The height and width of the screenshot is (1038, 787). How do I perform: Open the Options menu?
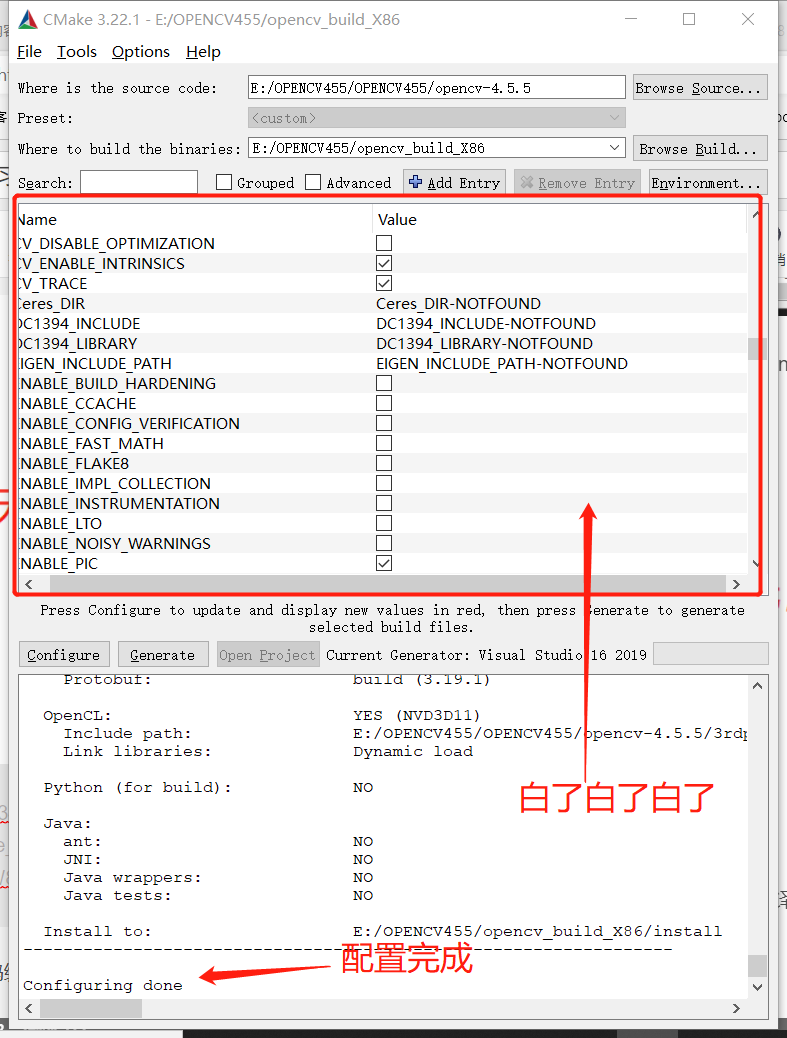140,52
